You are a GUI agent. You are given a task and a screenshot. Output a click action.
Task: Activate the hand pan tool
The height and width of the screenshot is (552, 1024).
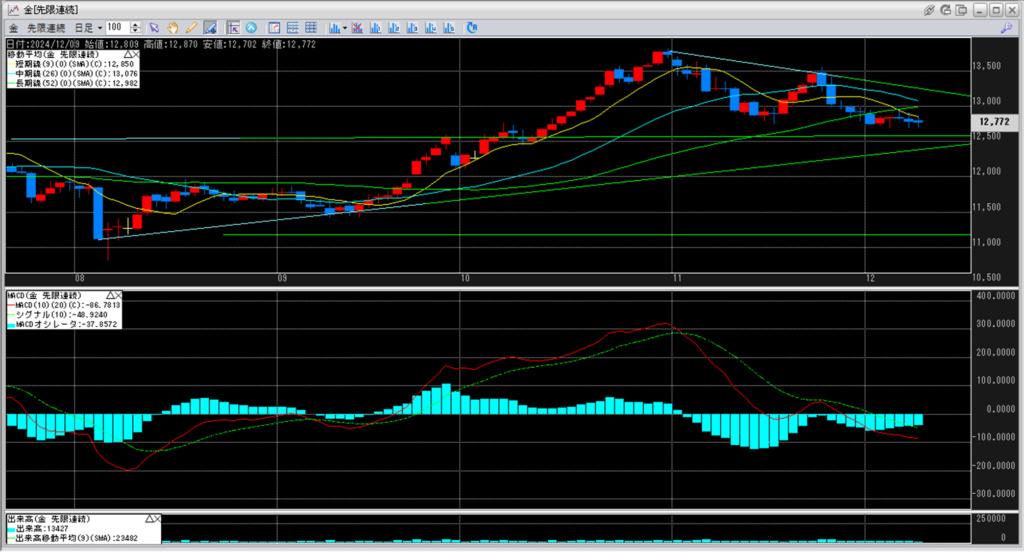172,27
